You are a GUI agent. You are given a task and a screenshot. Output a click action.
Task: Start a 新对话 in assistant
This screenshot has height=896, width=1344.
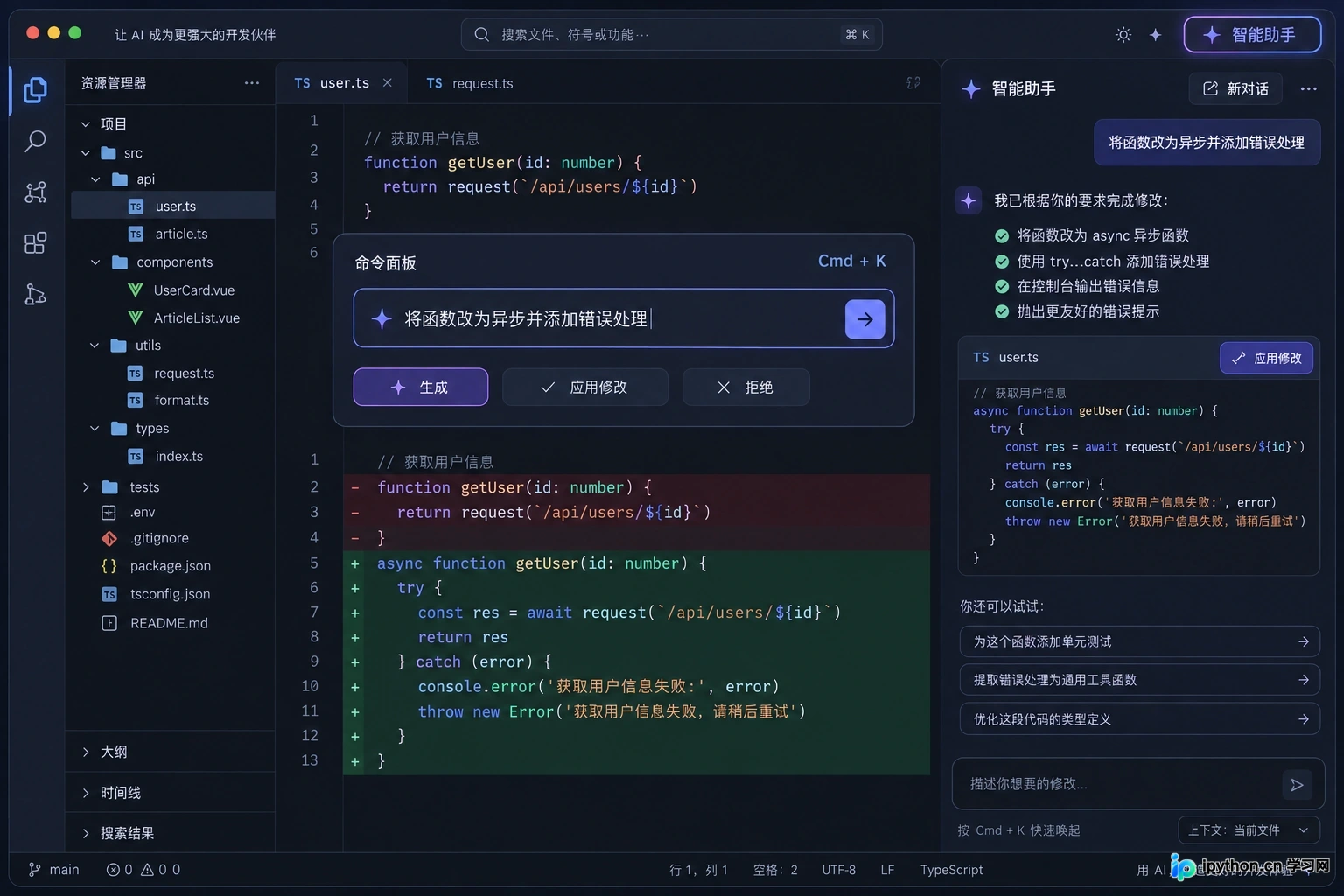pos(1235,88)
